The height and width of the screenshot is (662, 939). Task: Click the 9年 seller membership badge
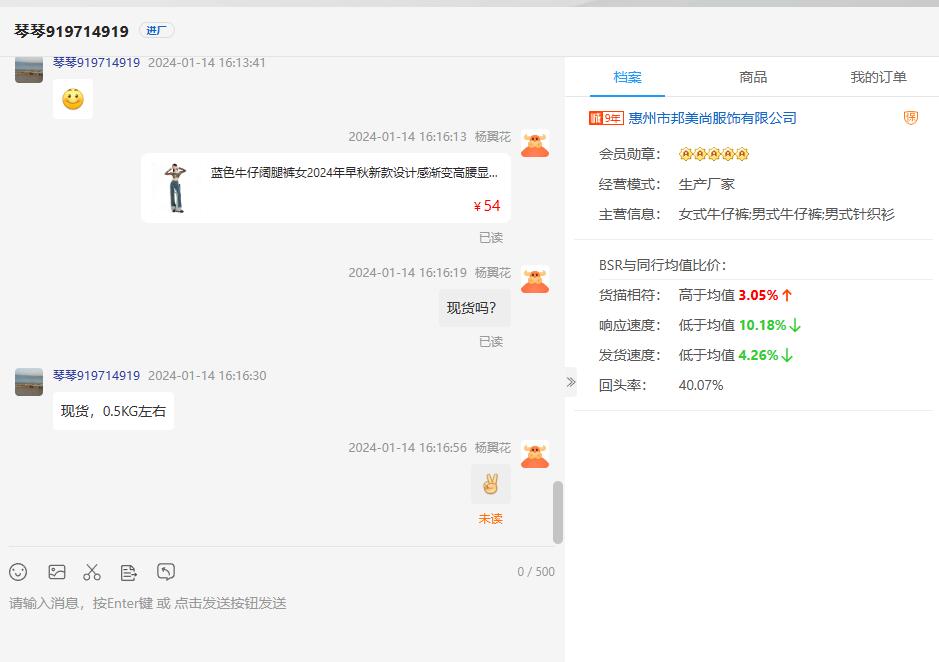tap(606, 118)
